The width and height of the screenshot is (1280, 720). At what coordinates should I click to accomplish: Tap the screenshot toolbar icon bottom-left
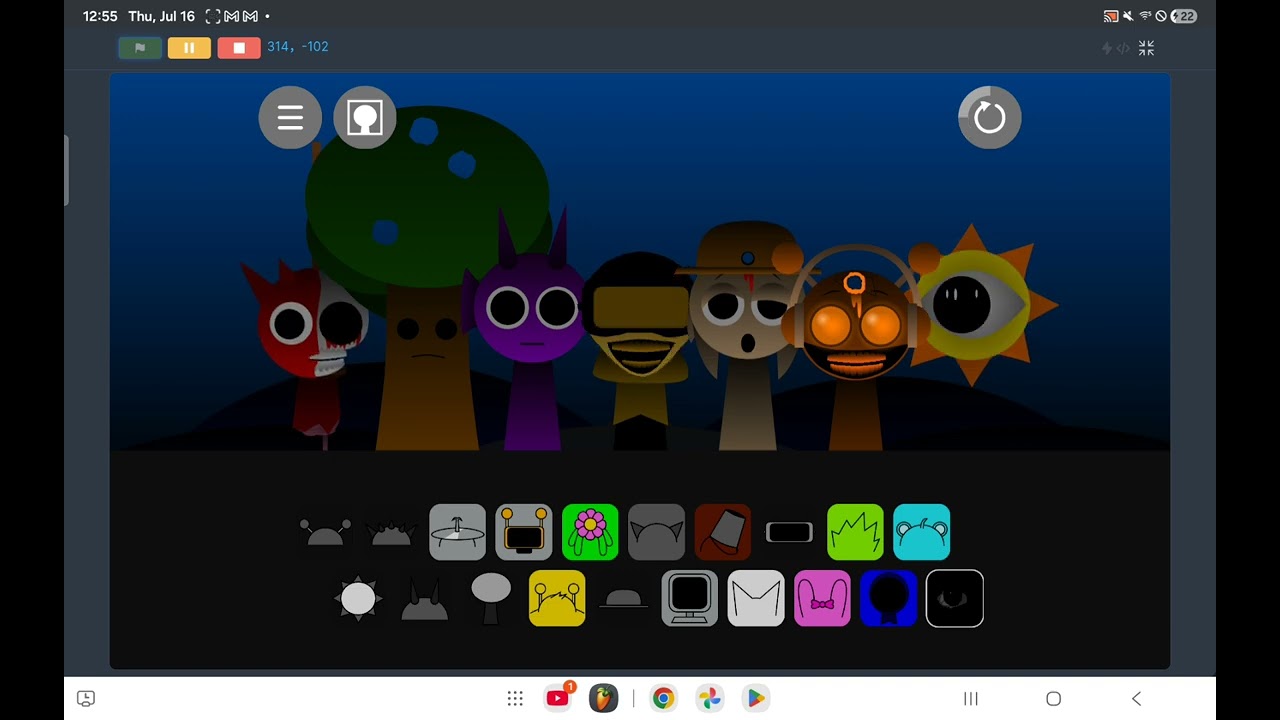tap(86, 699)
